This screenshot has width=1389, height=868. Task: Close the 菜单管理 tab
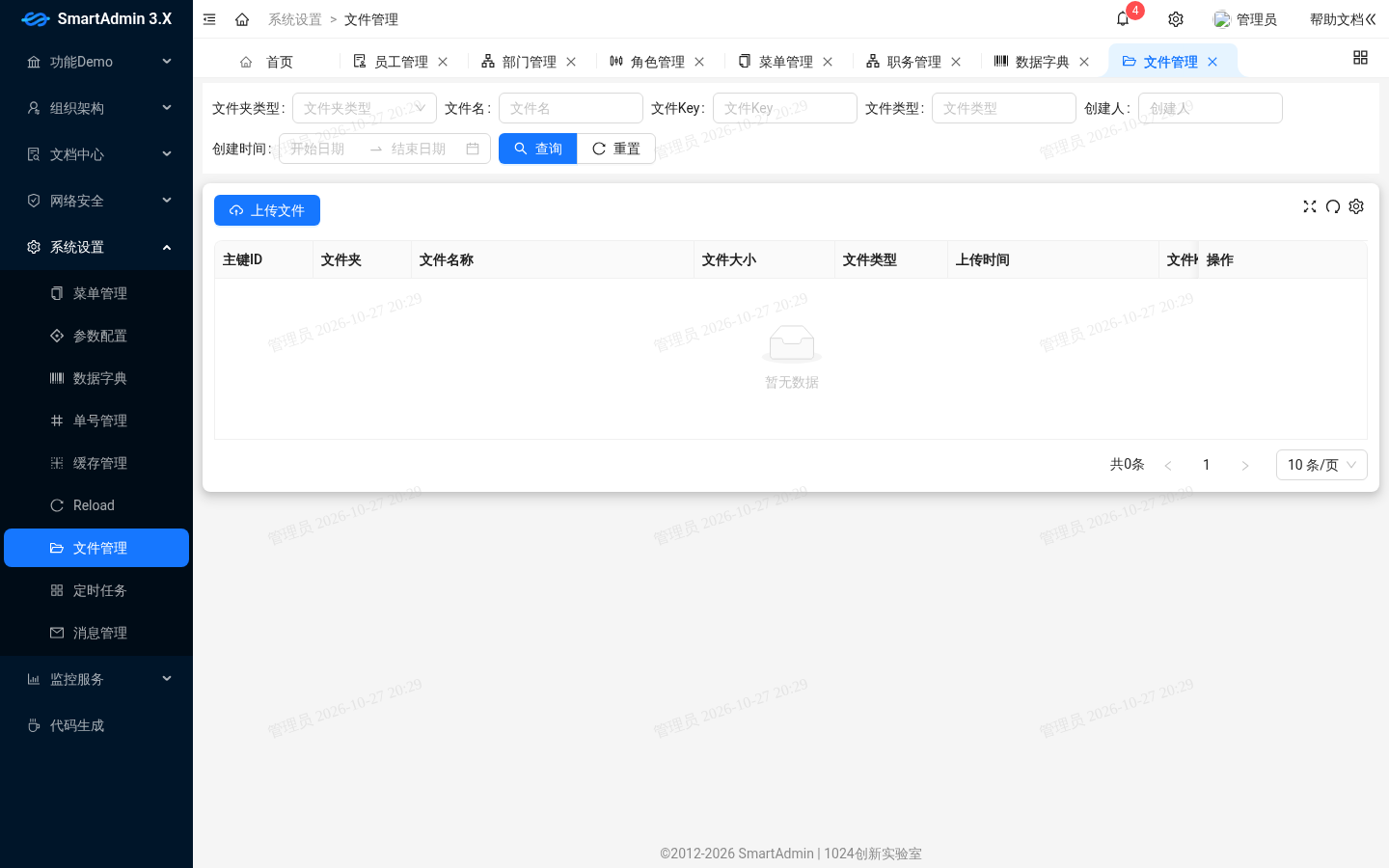pyautogui.click(x=828, y=62)
